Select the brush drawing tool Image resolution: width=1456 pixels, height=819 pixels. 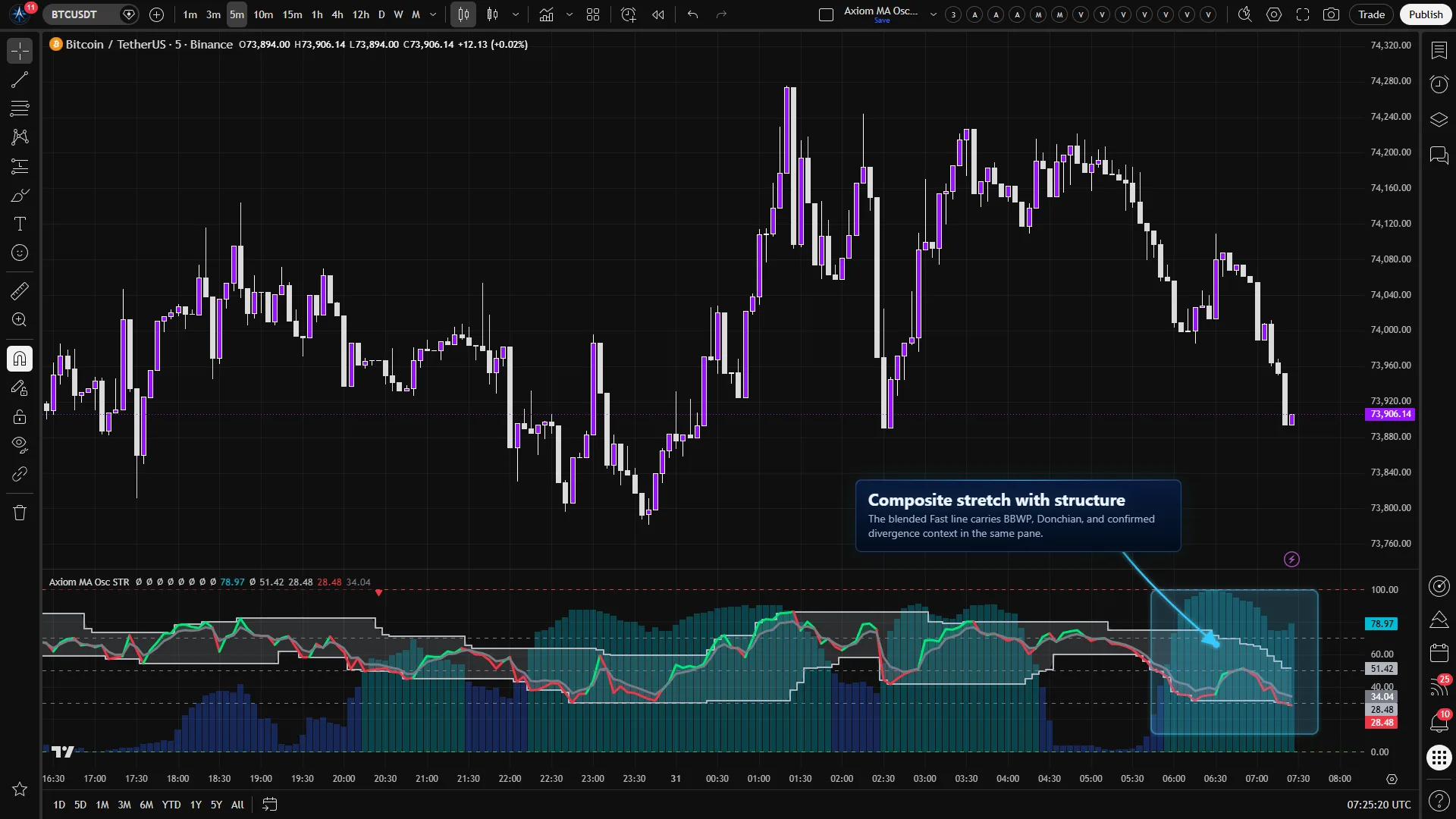[20, 196]
